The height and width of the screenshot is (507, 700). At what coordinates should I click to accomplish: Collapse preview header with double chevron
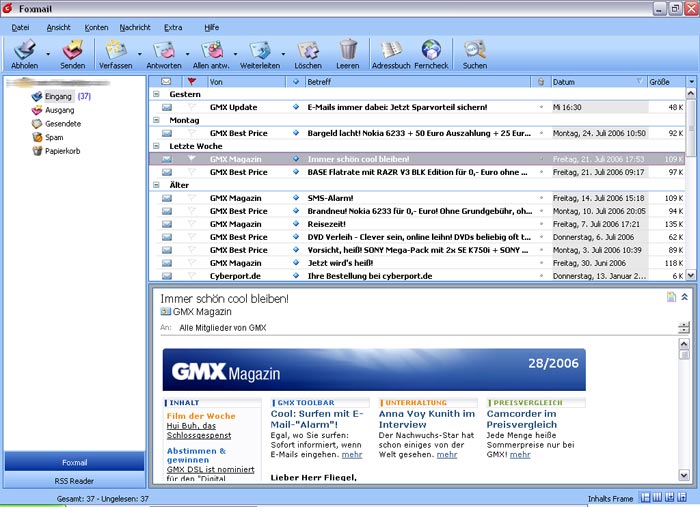point(684,297)
